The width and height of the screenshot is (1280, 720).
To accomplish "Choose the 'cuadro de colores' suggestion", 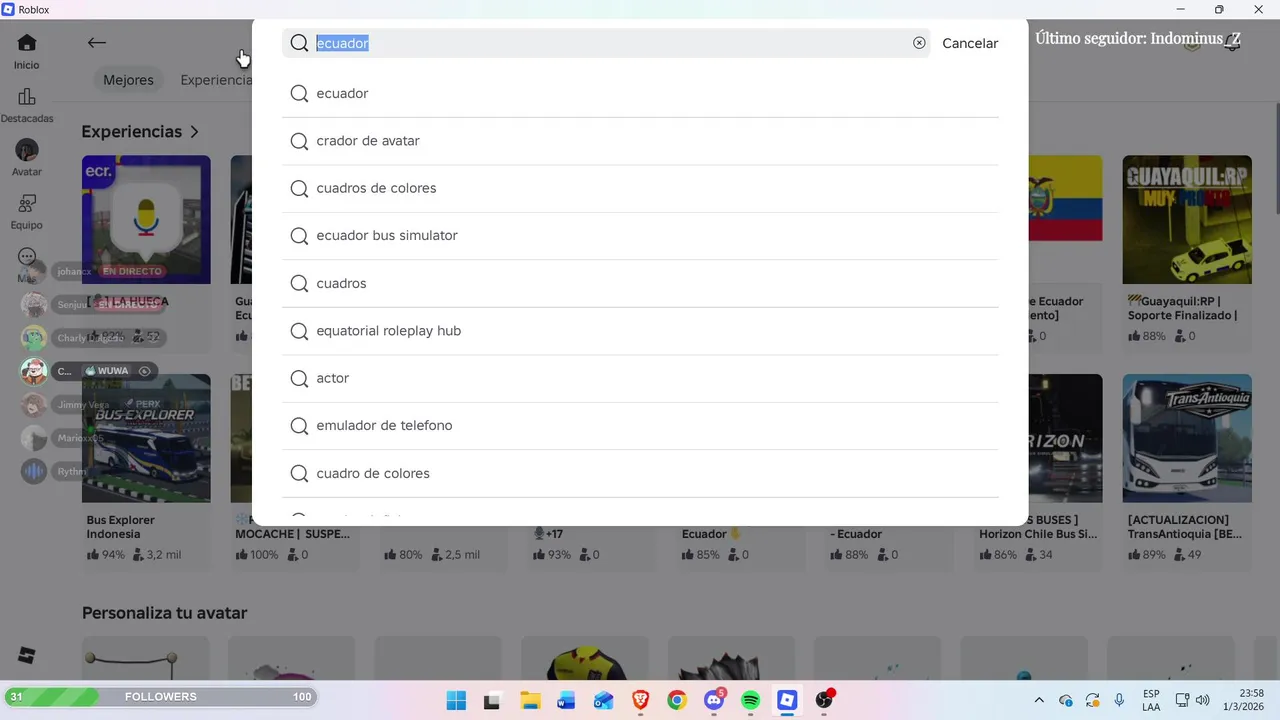I will [x=640, y=473].
